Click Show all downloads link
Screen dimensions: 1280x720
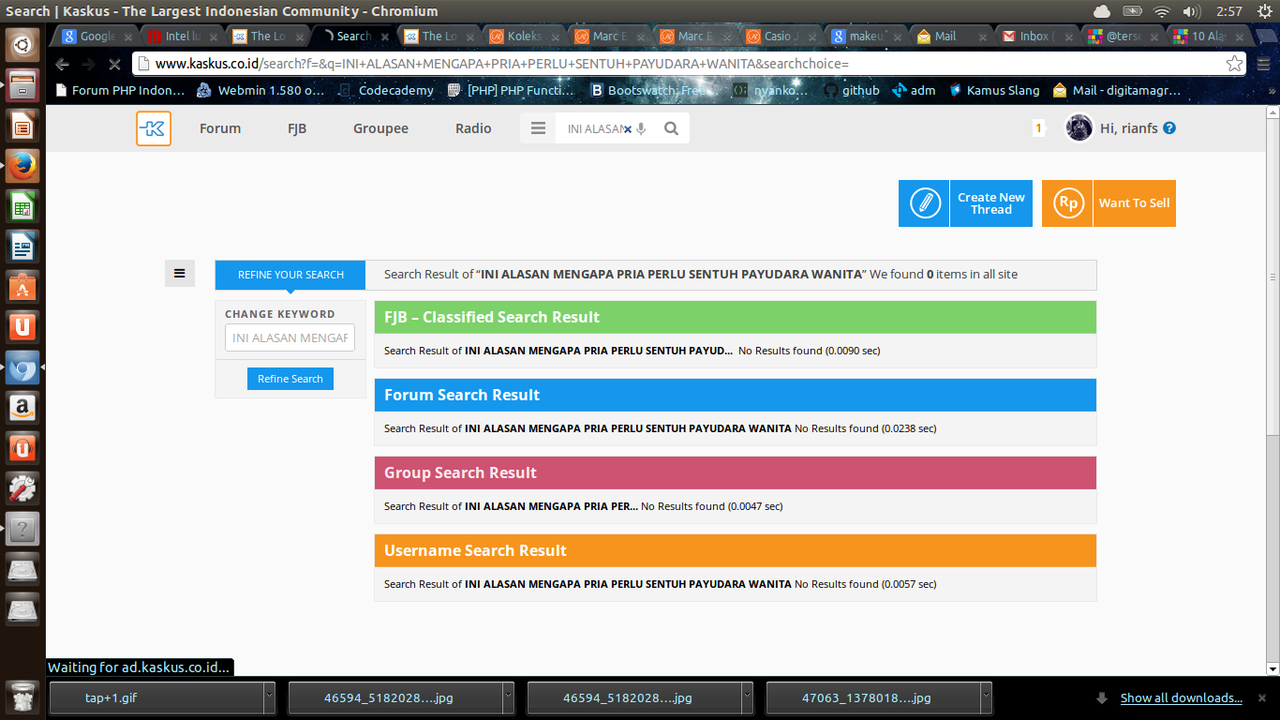tap(1181, 698)
